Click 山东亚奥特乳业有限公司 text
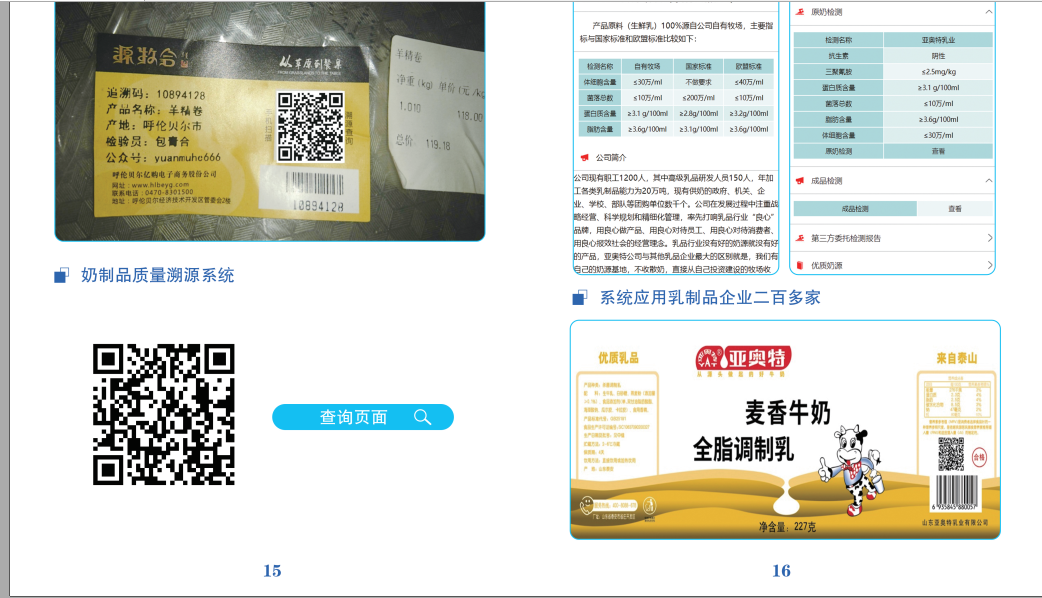1042x598 pixels. coord(955,523)
